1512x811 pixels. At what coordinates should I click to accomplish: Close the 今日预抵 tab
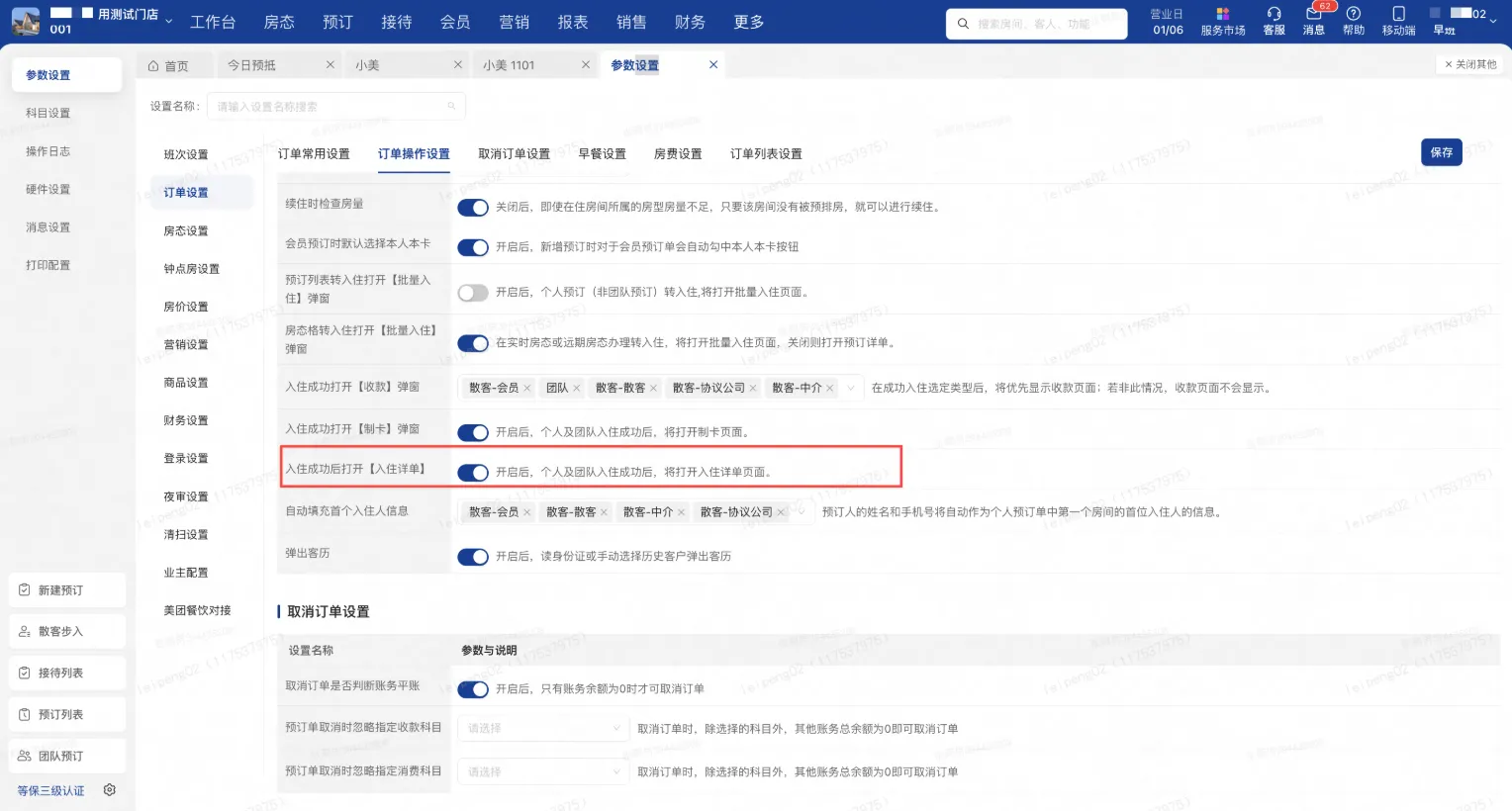tap(331, 65)
